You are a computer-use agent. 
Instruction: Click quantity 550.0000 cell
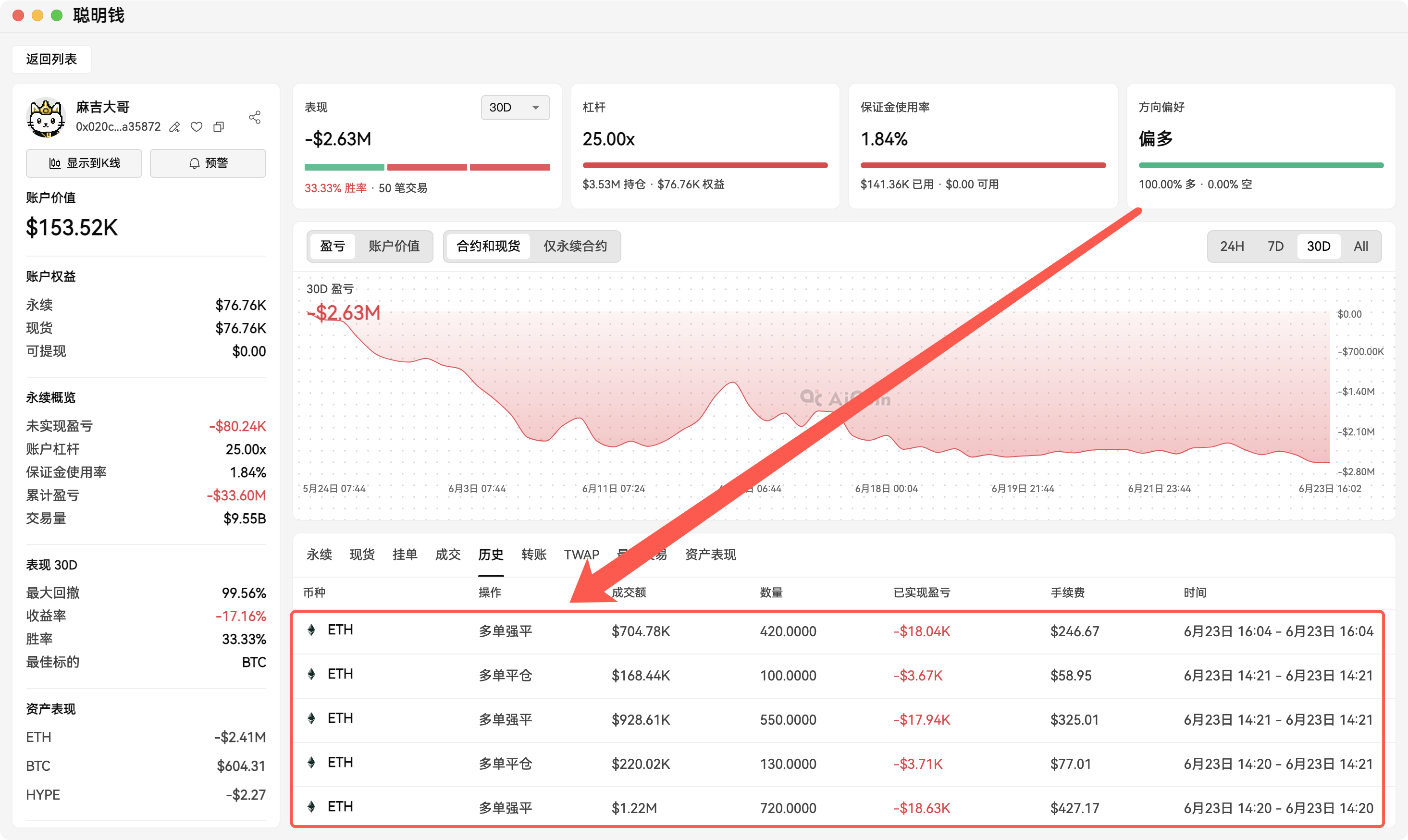pyautogui.click(x=788, y=720)
